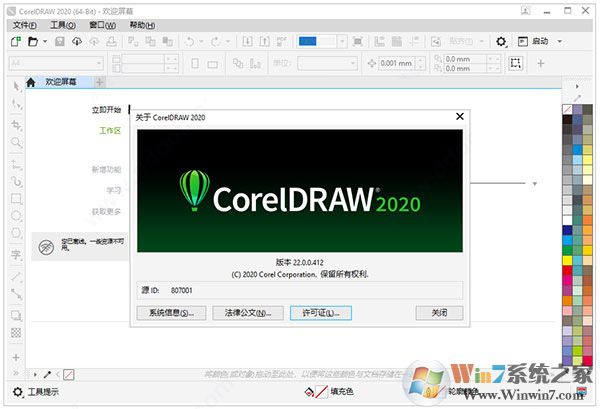
Task: Click the cloud upload icon
Action: tap(94, 41)
